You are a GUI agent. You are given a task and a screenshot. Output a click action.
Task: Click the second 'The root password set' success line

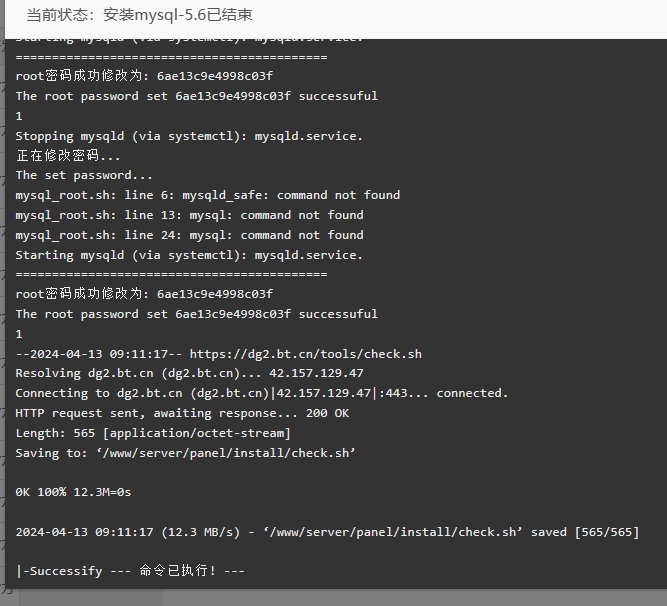[197, 314]
